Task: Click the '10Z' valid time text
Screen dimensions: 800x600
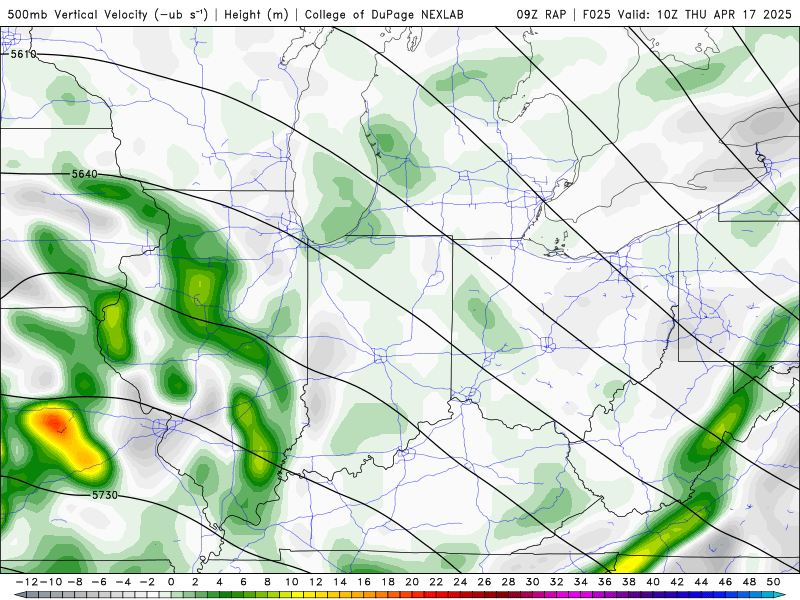Action: (668, 14)
